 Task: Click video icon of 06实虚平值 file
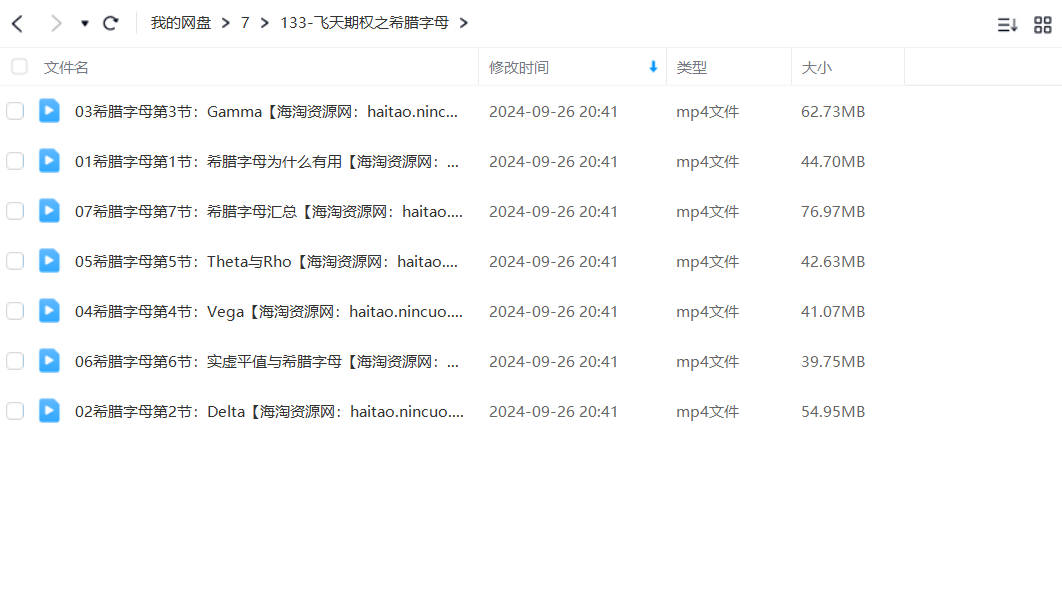point(49,360)
